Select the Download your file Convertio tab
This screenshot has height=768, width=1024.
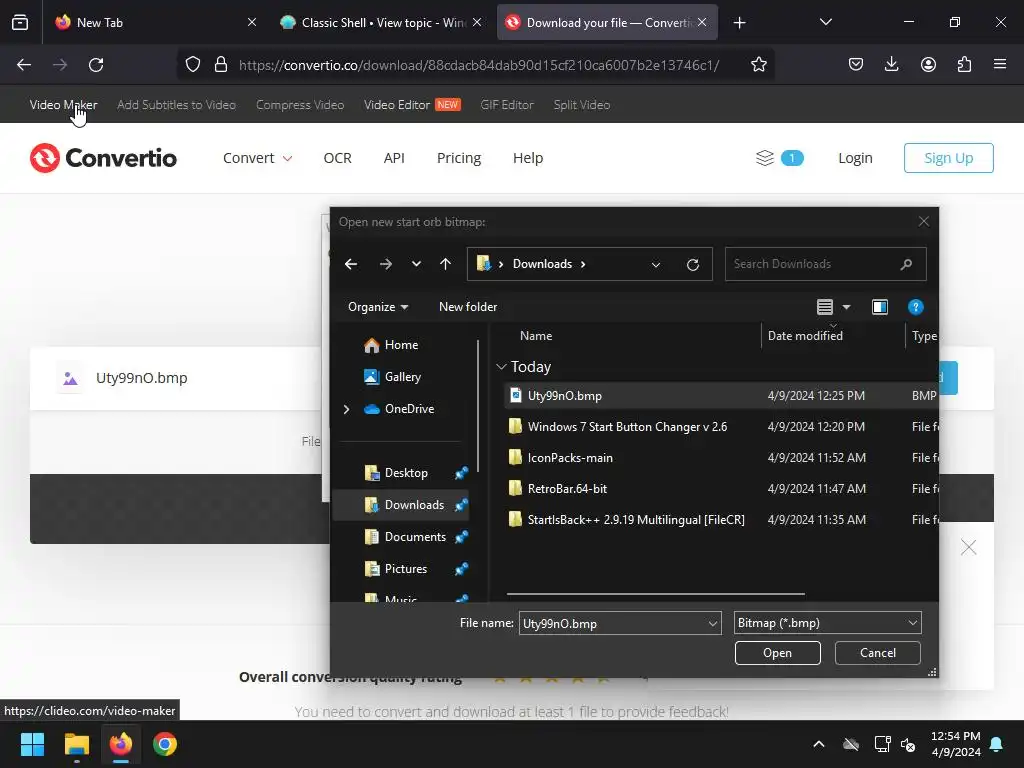(608, 22)
